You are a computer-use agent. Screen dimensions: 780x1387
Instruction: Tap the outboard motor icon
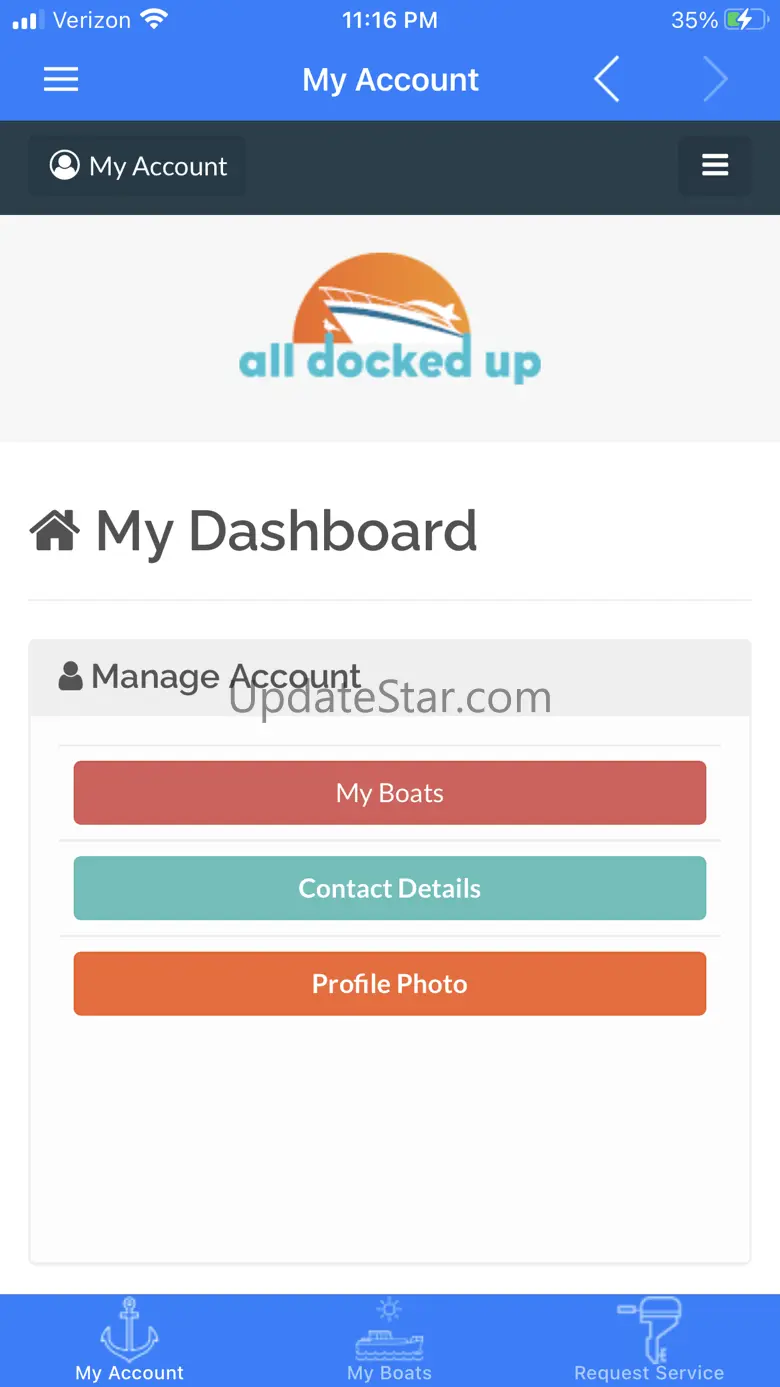pos(650,1330)
